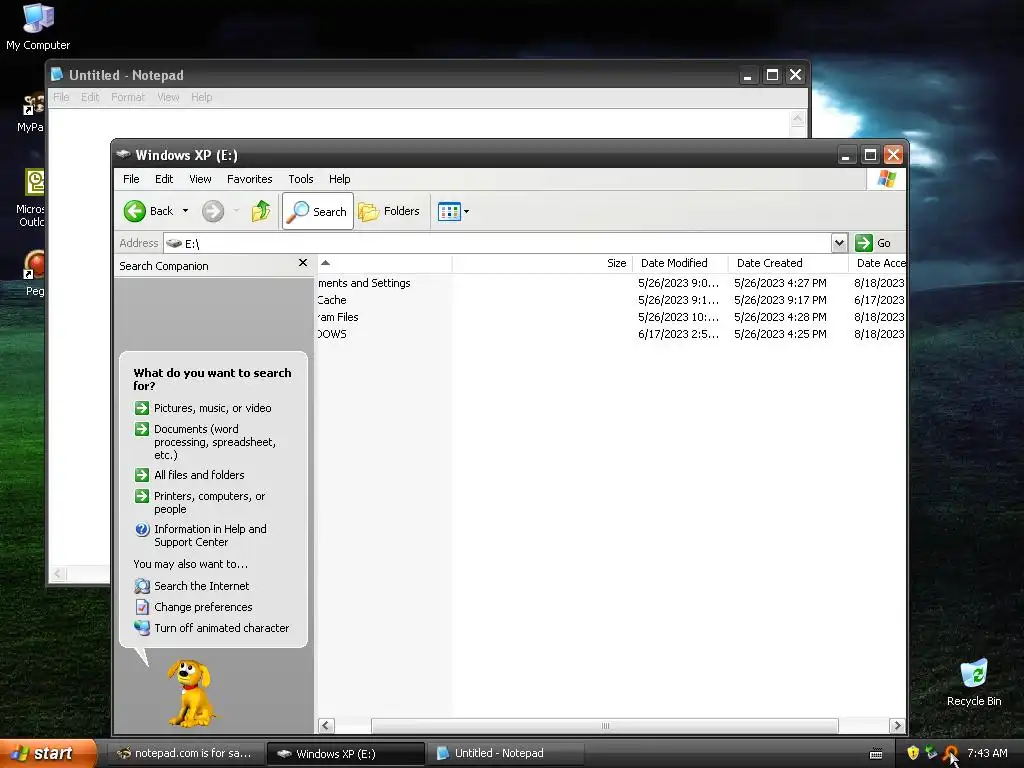Select the WINDOWS folder row
Viewport: 1024px width, 768px height.
click(332, 334)
